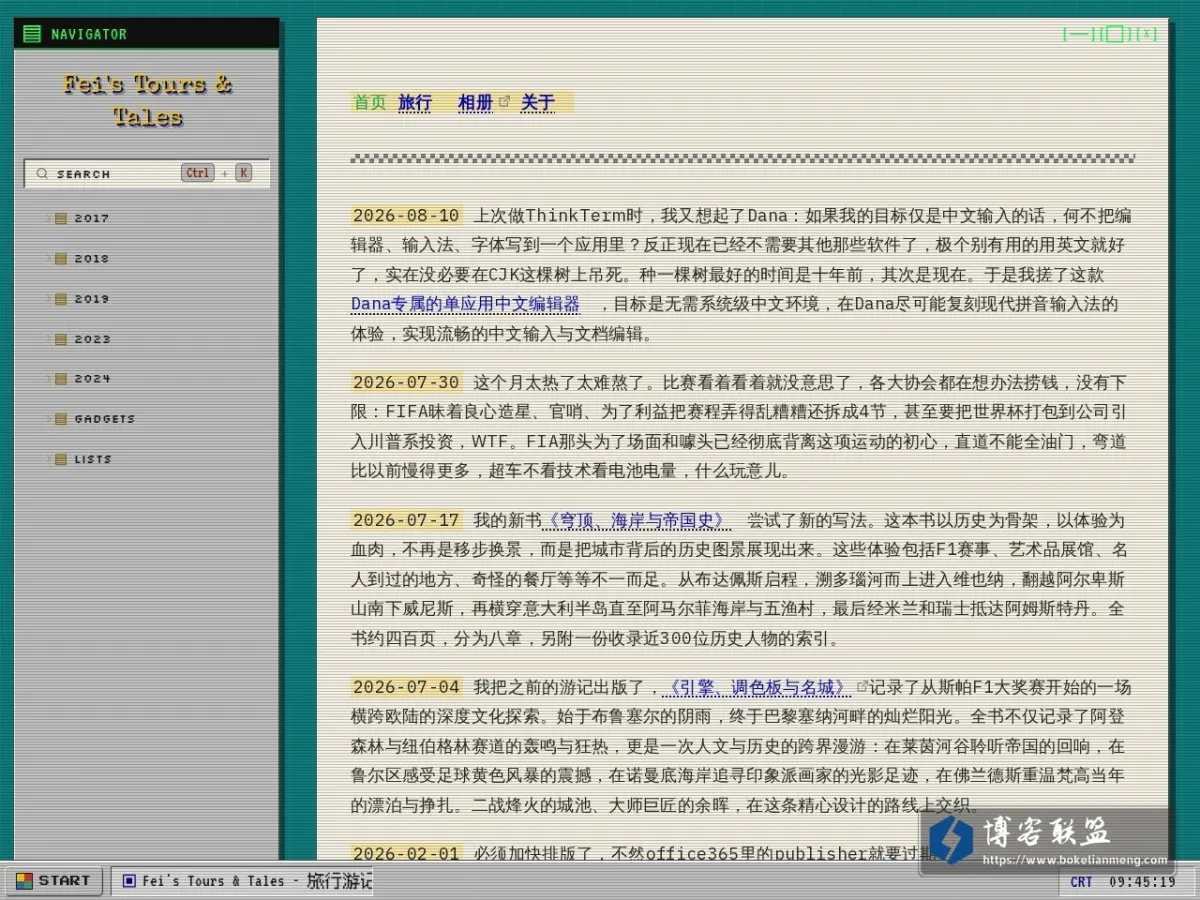Expand the Gadgets tree chevron
This screenshot has height=900, width=1200.
[x=48, y=419]
